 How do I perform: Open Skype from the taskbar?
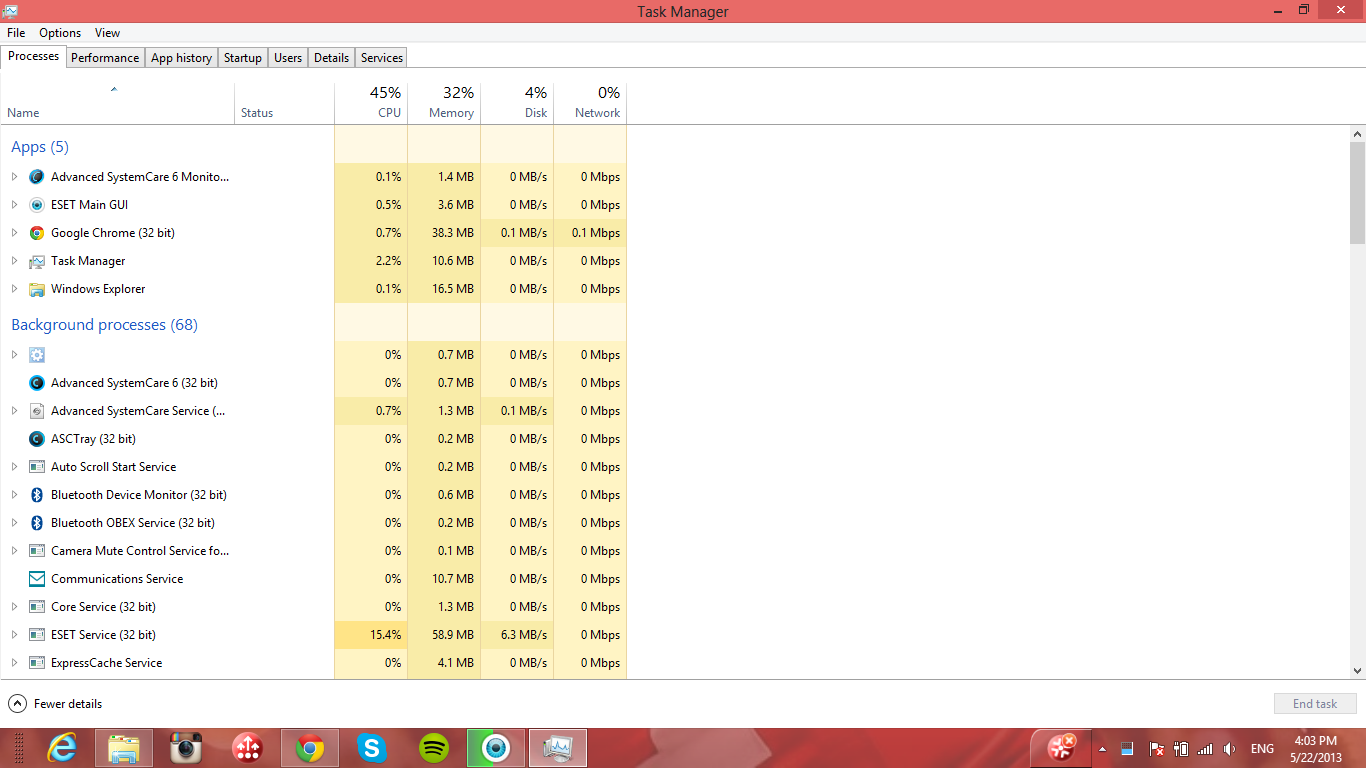(372, 748)
